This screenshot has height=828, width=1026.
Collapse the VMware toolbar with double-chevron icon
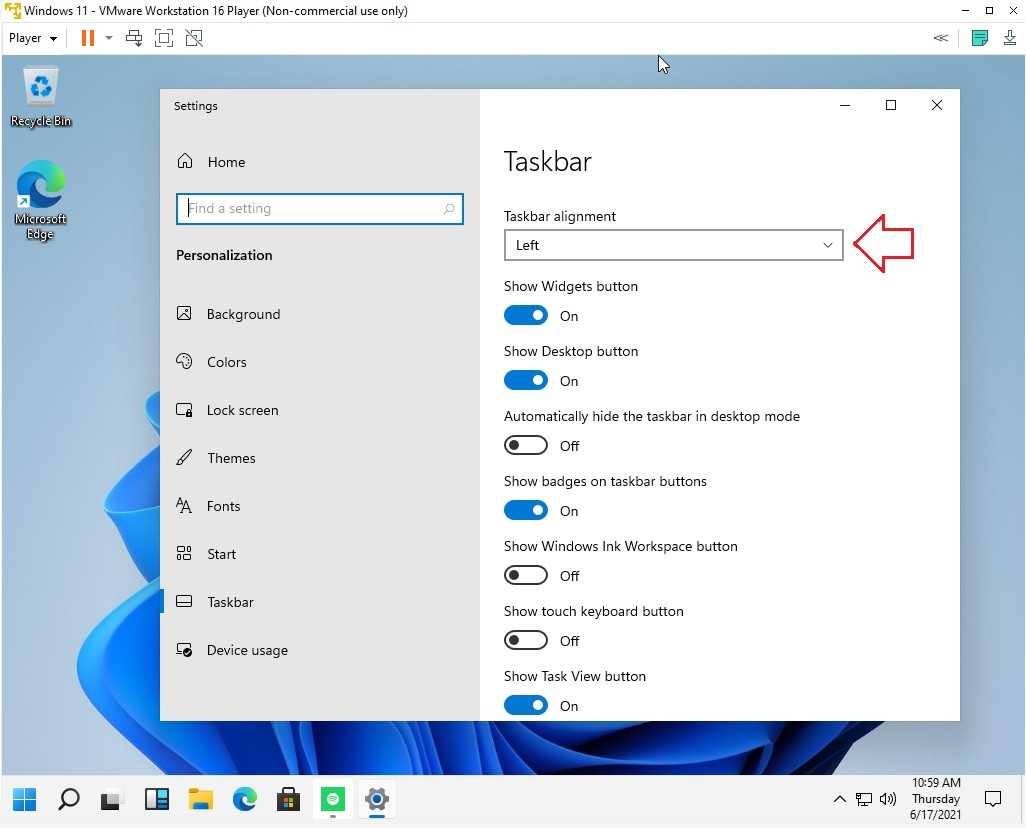[940, 38]
